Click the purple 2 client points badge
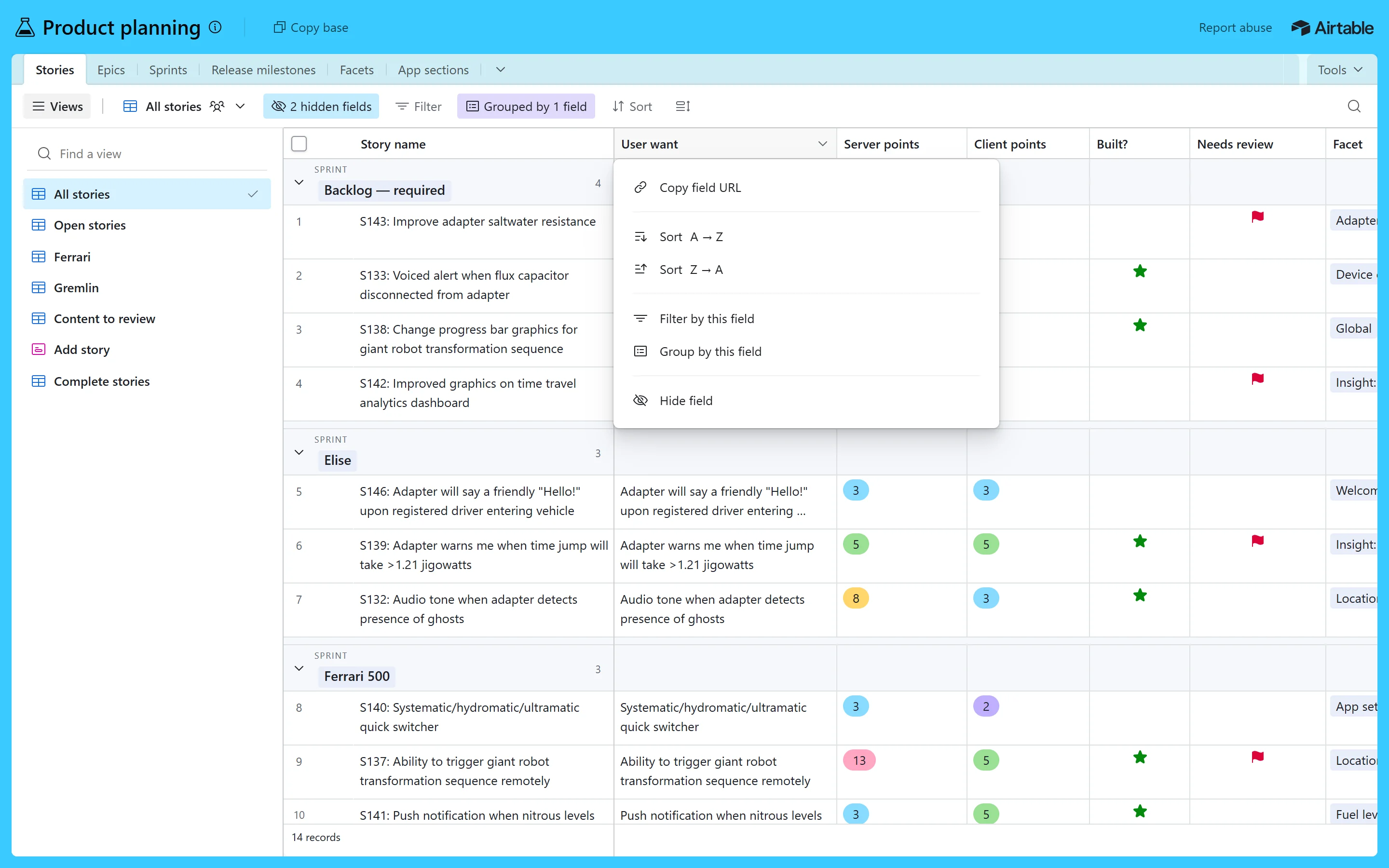Viewport: 1389px width, 868px height. 986,706
